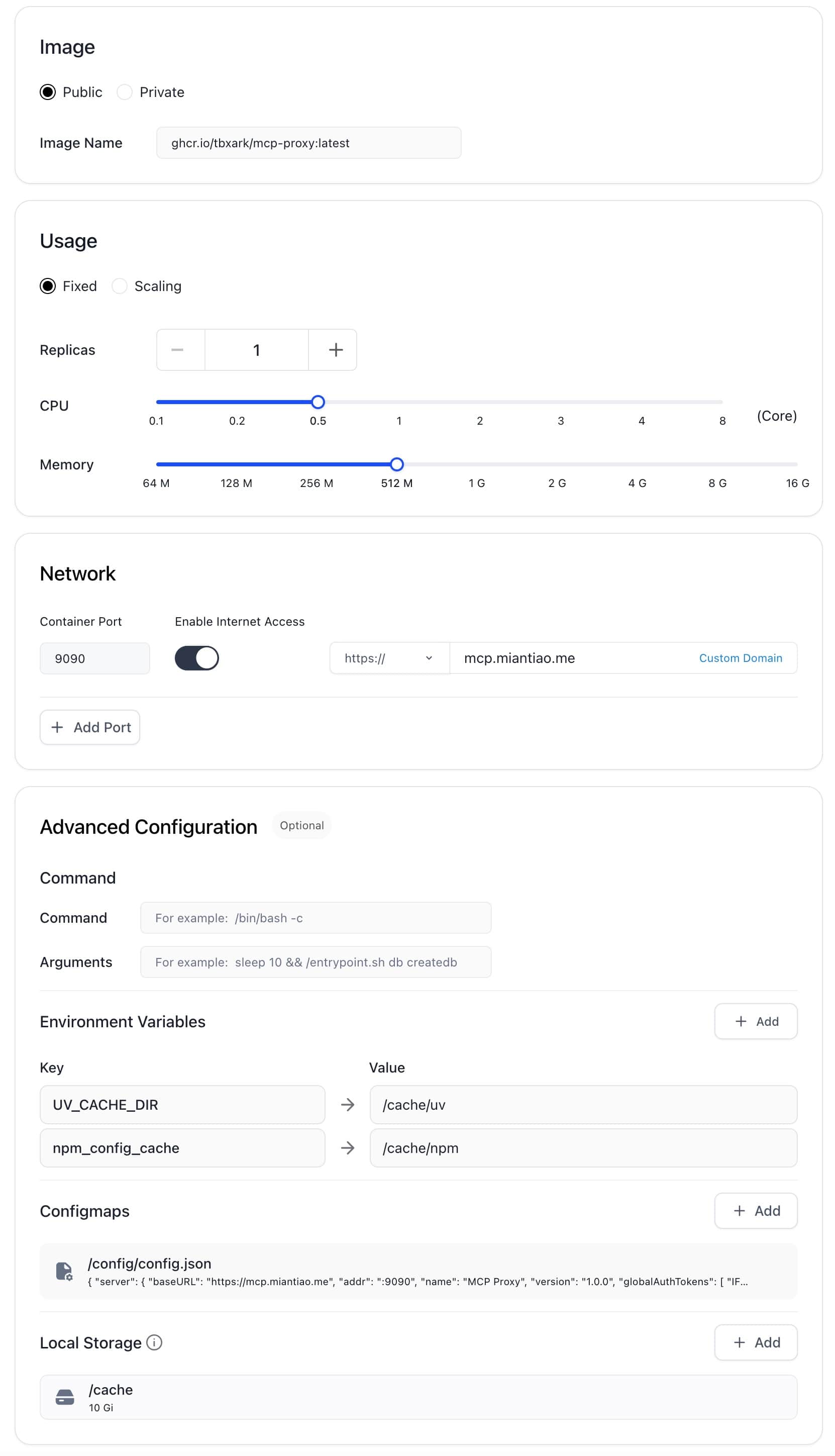This screenshot has height=1456, width=835.
Task: Click the Local Storage info icon
Action: click(154, 1342)
